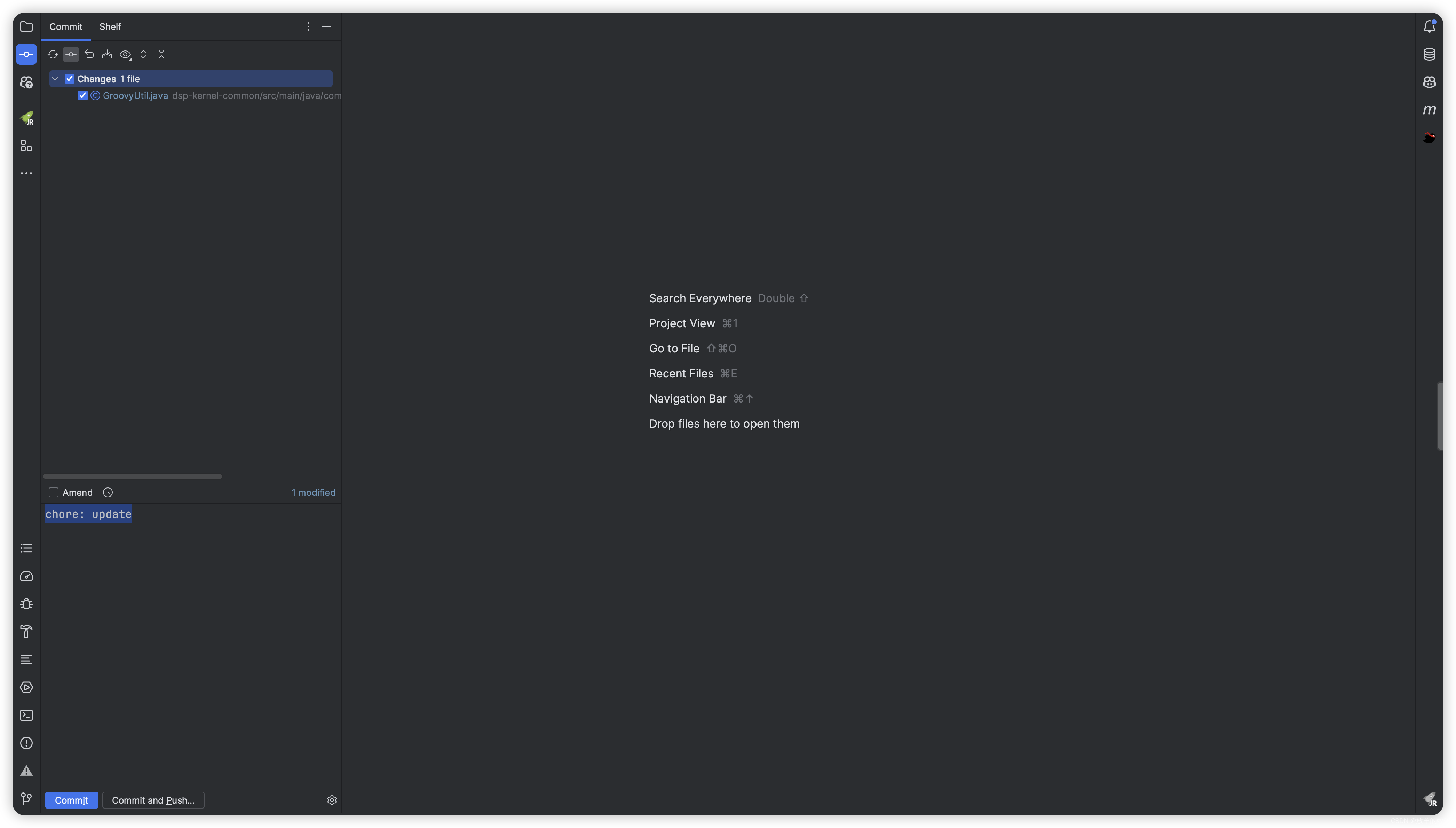
Task: Open the Database tool panel
Action: tap(1429, 54)
